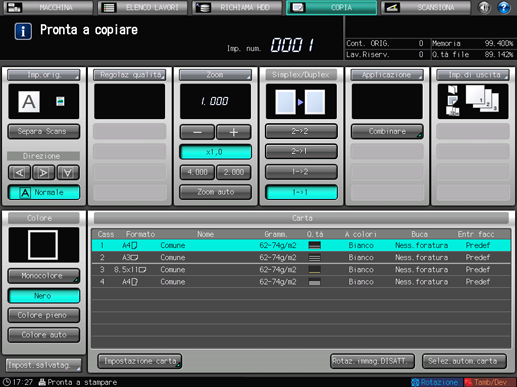The width and height of the screenshot is (517, 387).
Task: Set zoom to 2.000
Action: [234, 172]
